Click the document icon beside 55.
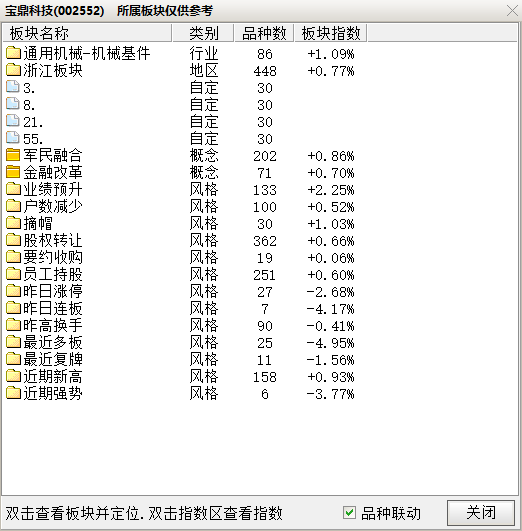Image resolution: width=522 pixels, height=531 pixels. tap(13, 137)
